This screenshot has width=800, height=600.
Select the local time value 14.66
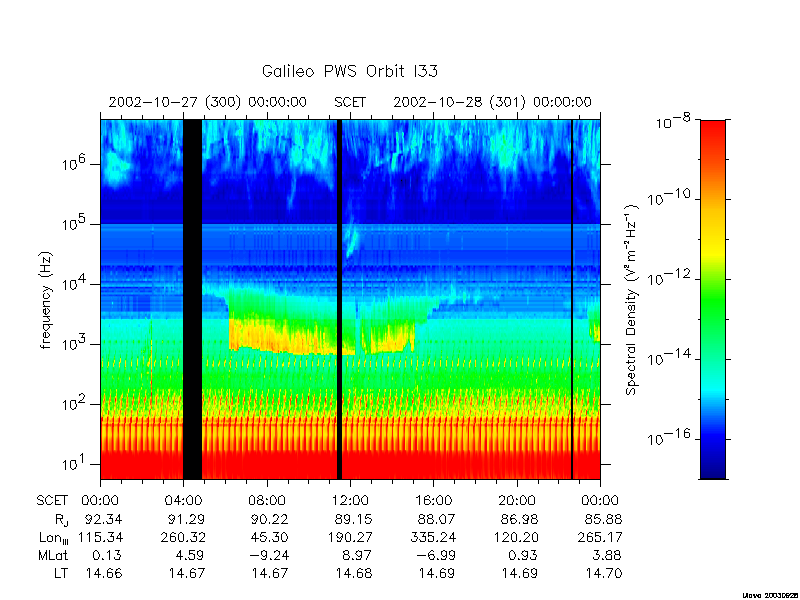click(104, 573)
